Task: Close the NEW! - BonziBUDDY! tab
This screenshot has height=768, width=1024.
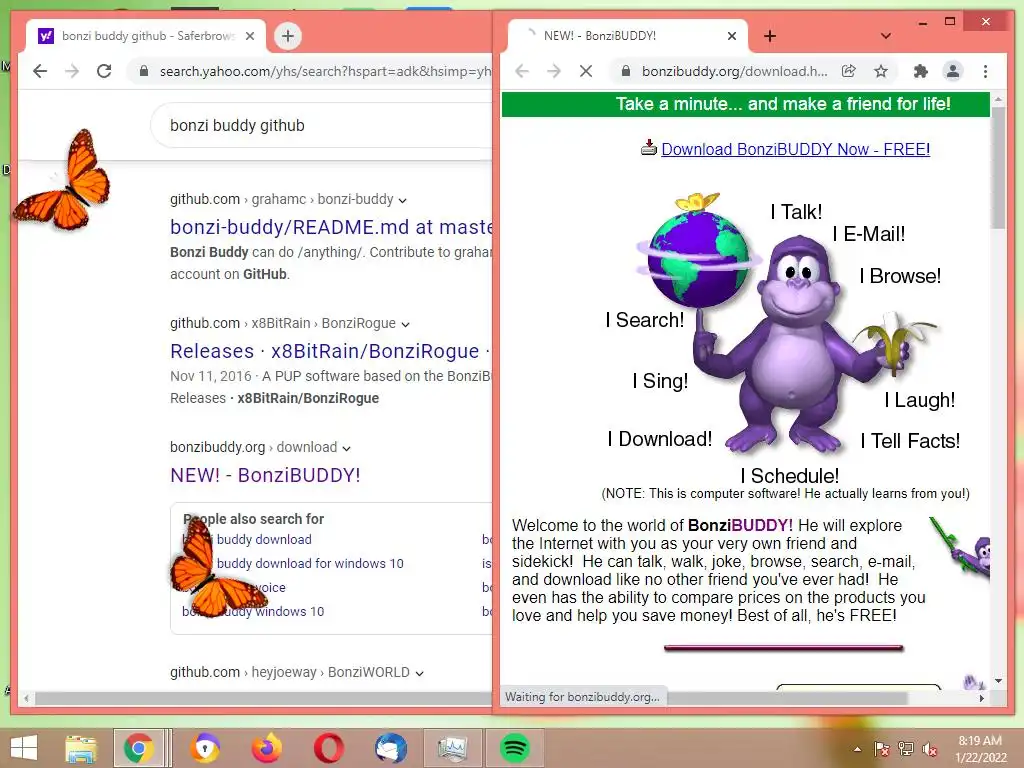Action: (732, 36)
